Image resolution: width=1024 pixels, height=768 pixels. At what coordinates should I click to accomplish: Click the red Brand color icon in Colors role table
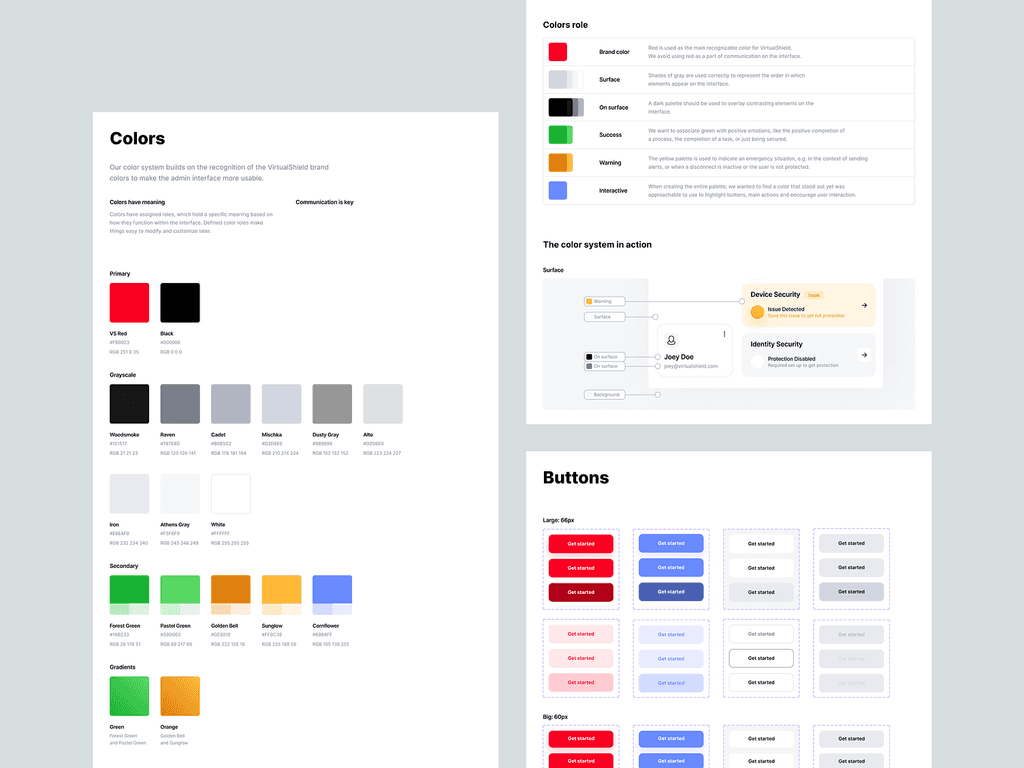coord(557,51)
